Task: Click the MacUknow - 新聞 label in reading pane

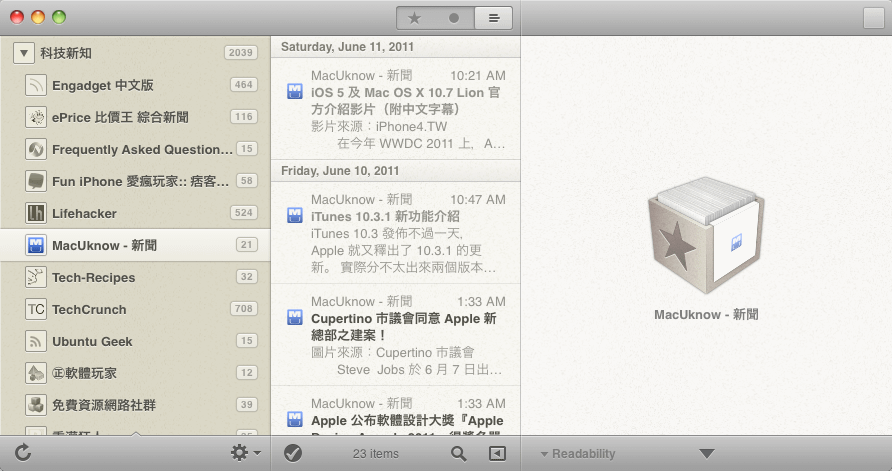Action: pos(706,315)
